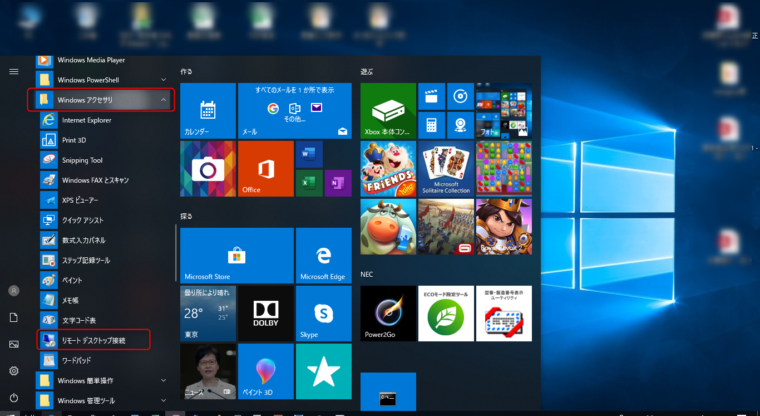
Task: Launch XPS ビューアー
Action: [104, 200]
